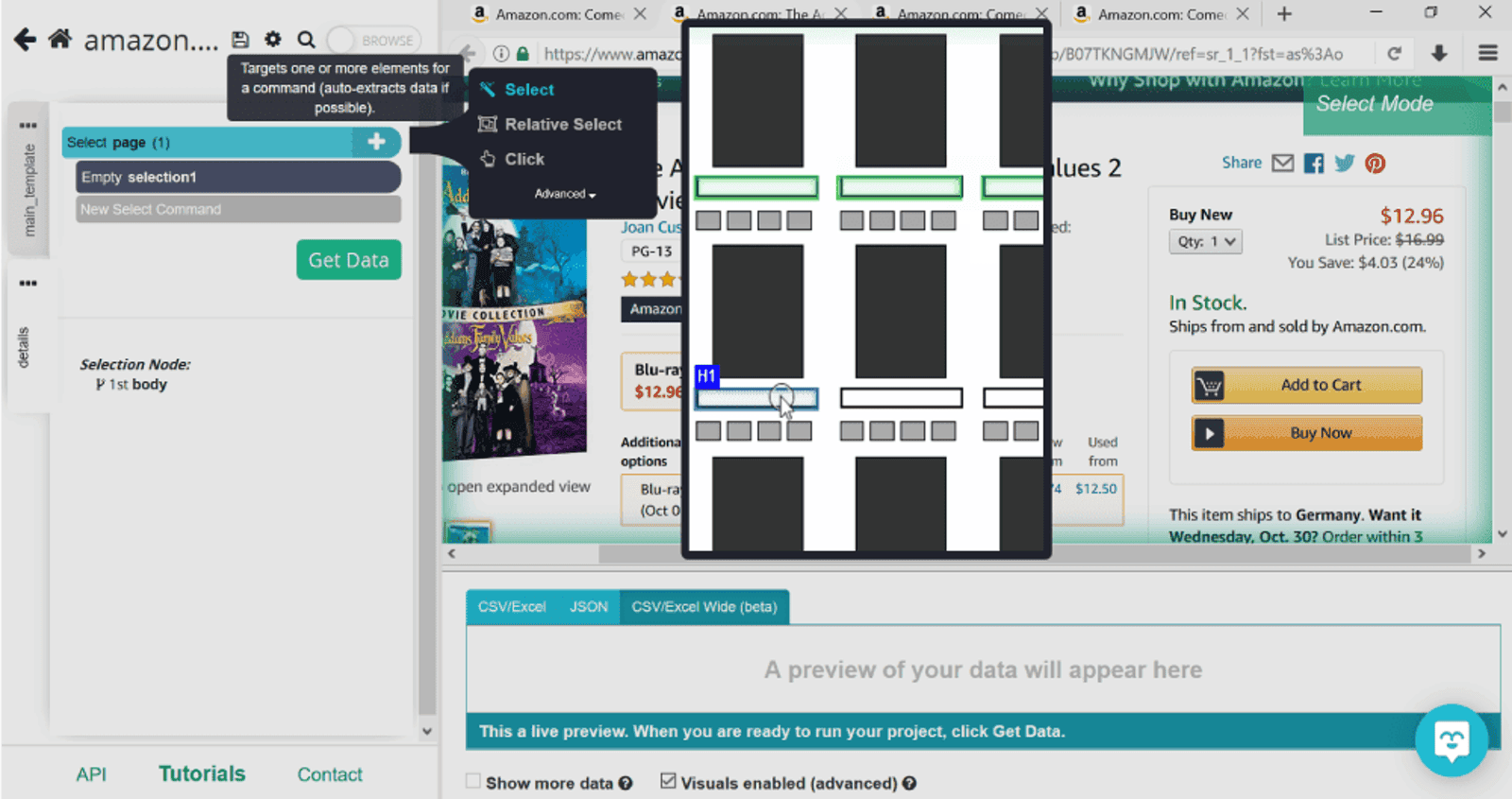
Task: Choose Select from the command menu
Action: [x=528, y=90]
